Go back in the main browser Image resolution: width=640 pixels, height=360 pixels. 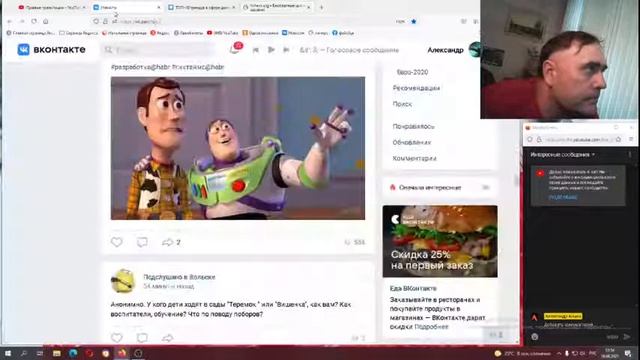pyautogui.click(x=10, y=21)
